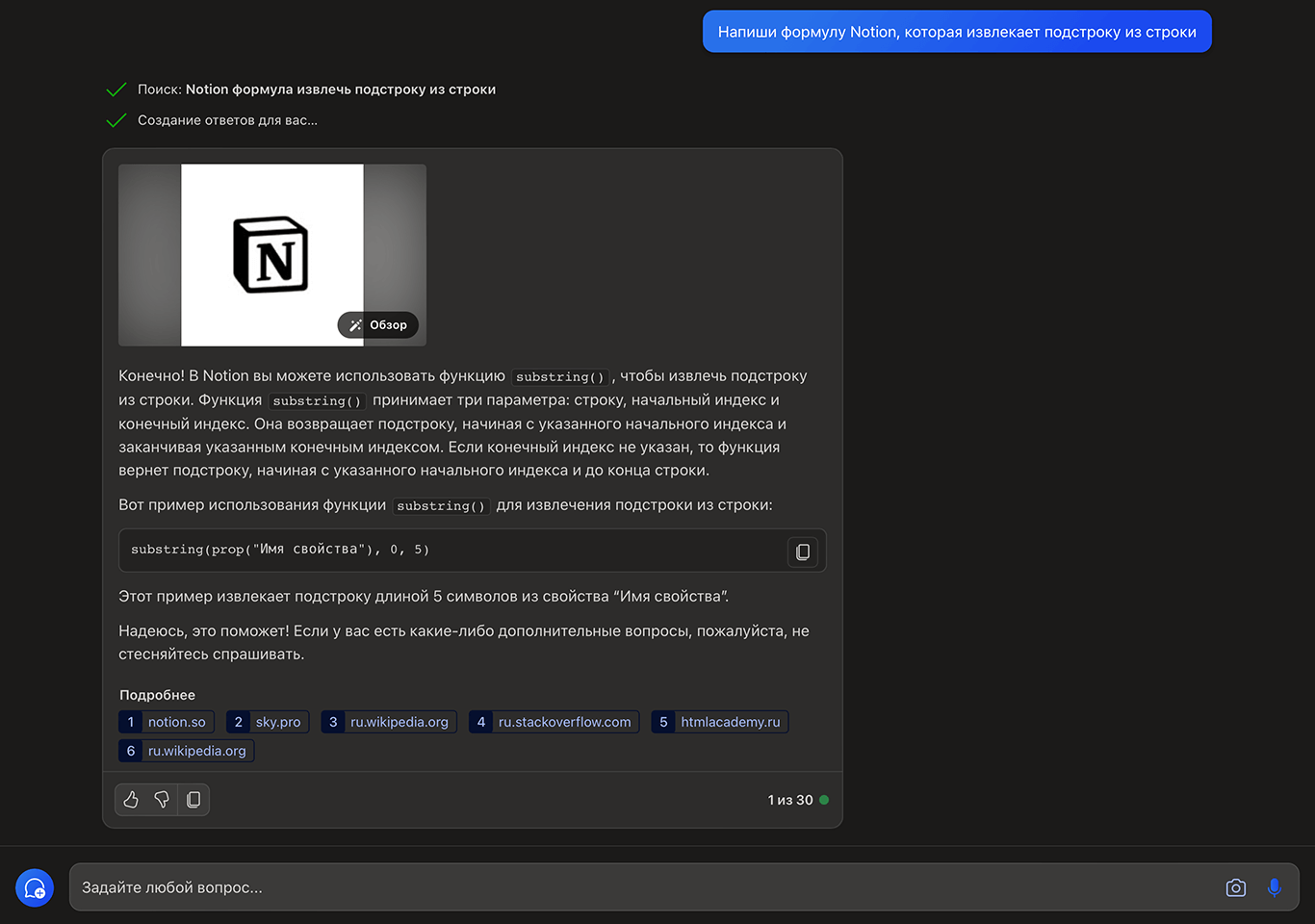The image size is (1315, 924).
Task: Open source link 5 htmlacademy.ru
Action: pos(720,722)
